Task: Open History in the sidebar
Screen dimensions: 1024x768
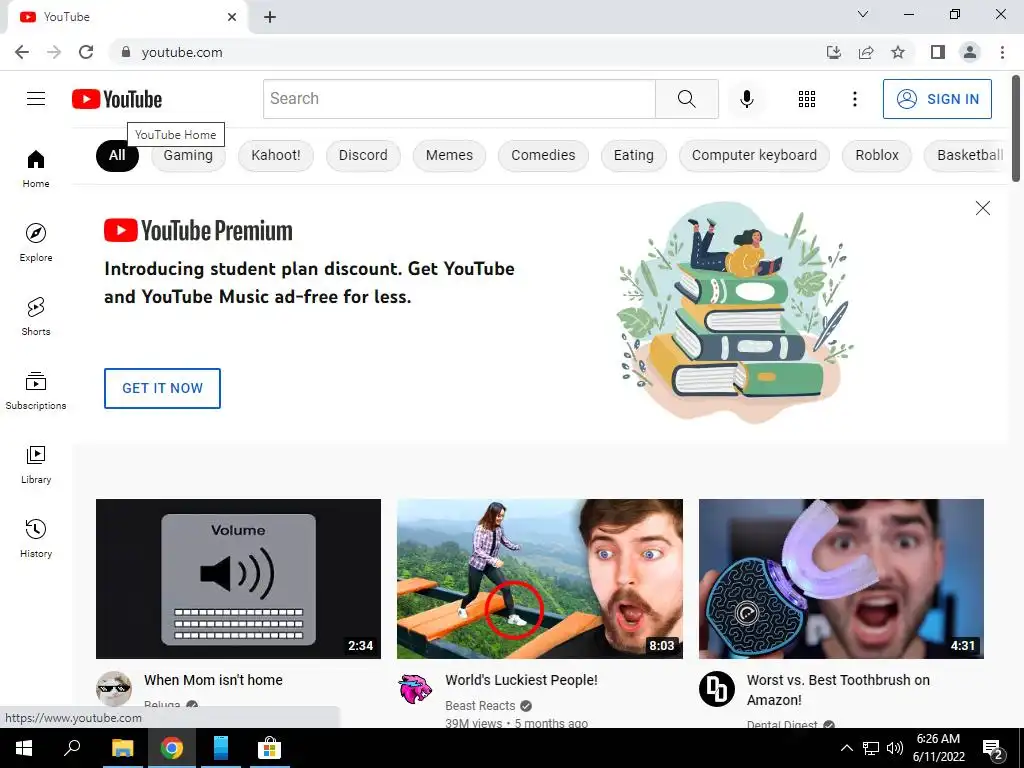Action: point(36,538)
